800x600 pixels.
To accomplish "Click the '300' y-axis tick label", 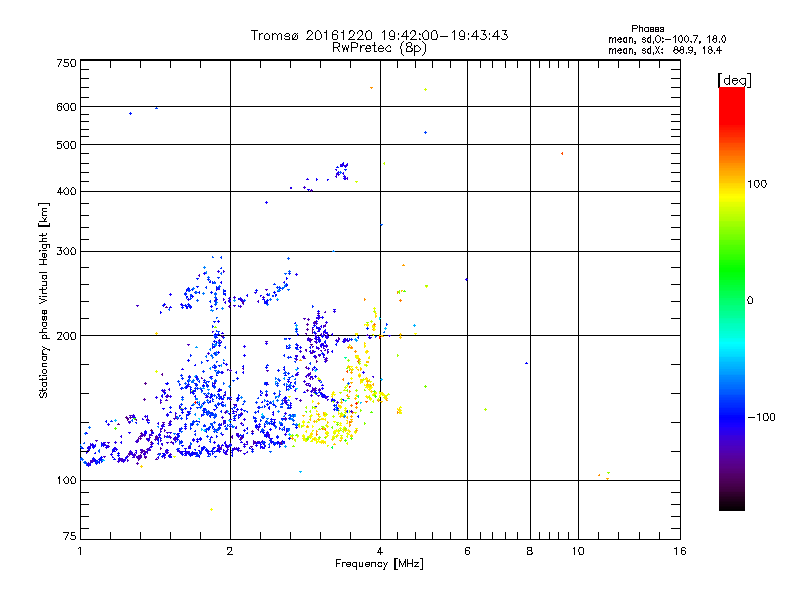I will pos(66,252).
